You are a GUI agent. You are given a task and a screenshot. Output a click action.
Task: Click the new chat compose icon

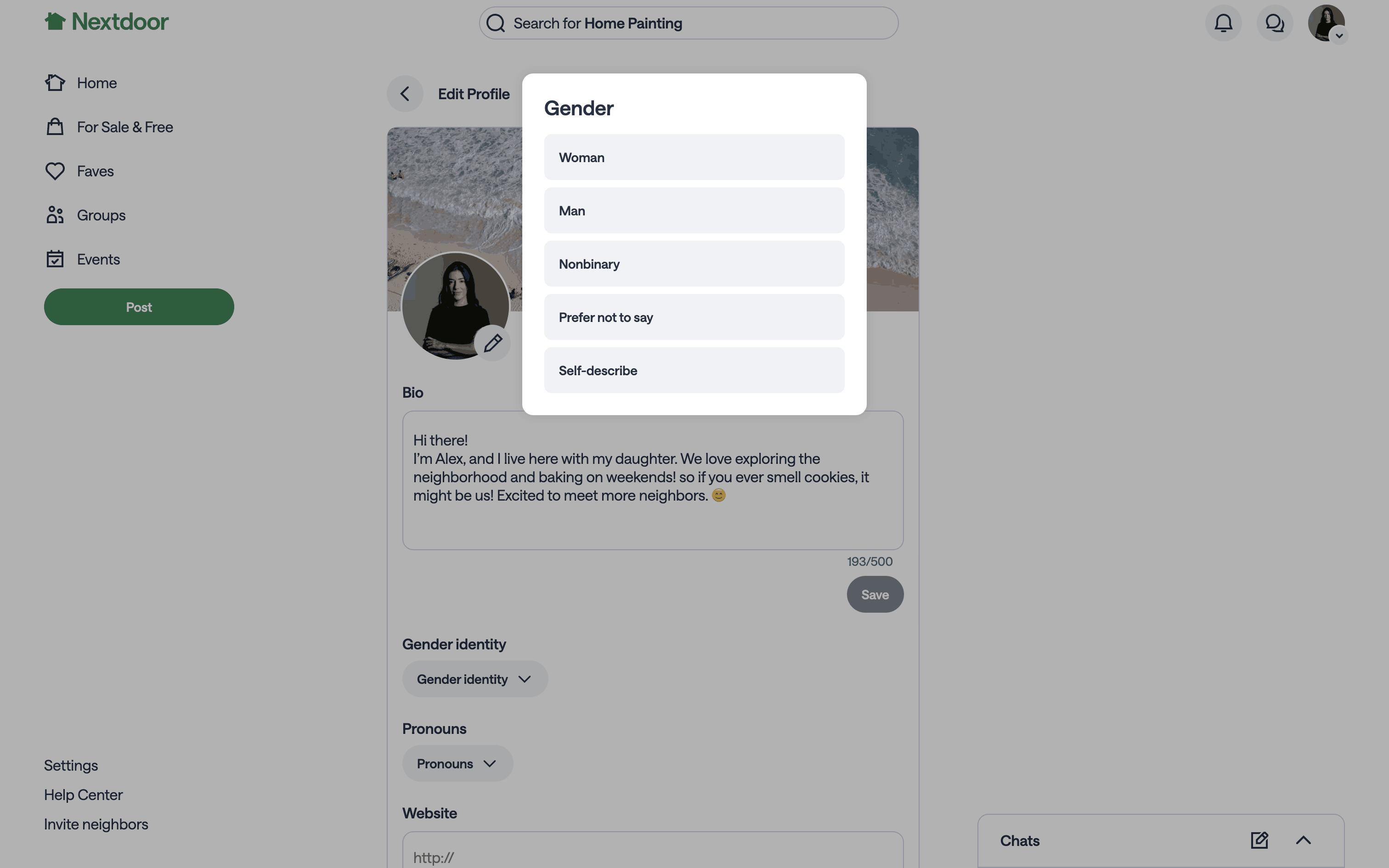click(x=1259, y=840)
